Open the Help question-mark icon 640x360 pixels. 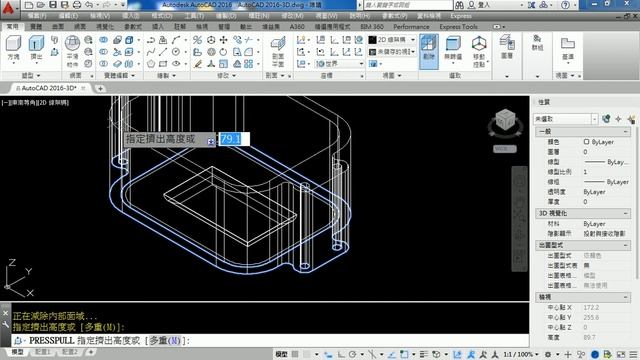pos(565,5)
